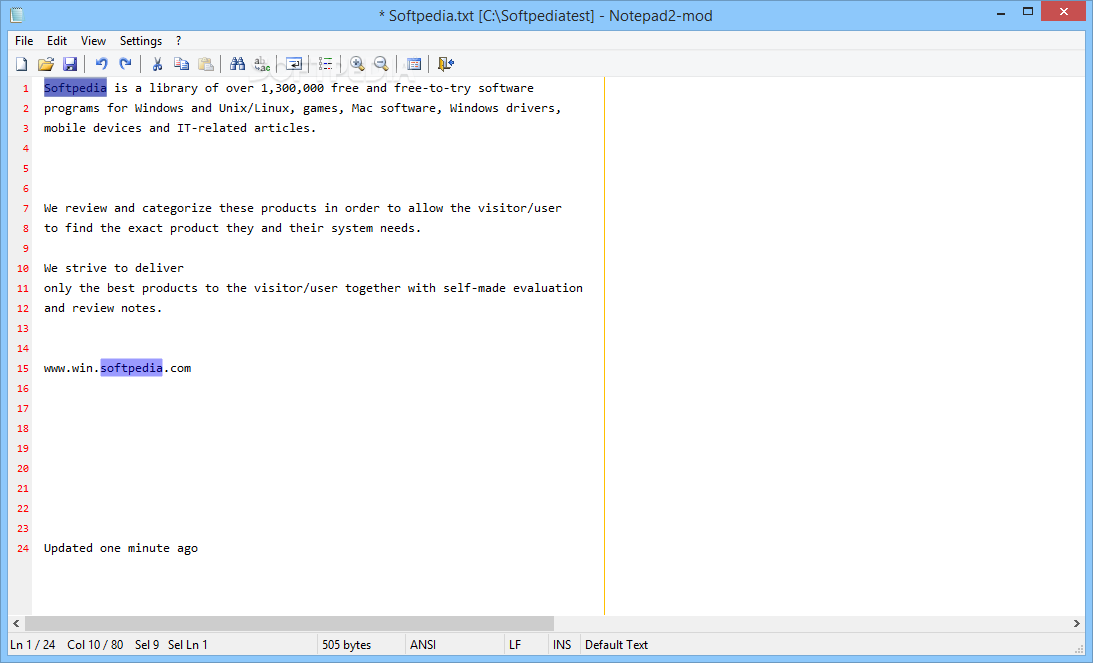Click line number 7 in the margin

pyautogui.click(x=26, y=208)
